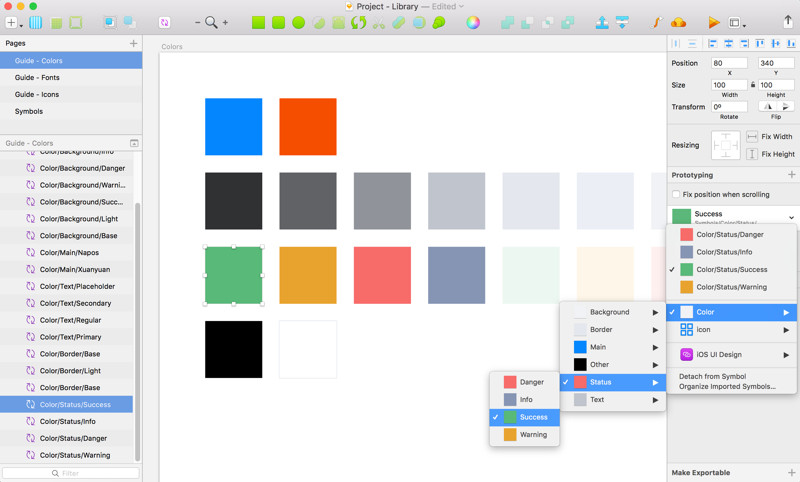This screenshot has height=482, width=800.
Task: Open the Background color submenu
Action: [x=613, y=312]
